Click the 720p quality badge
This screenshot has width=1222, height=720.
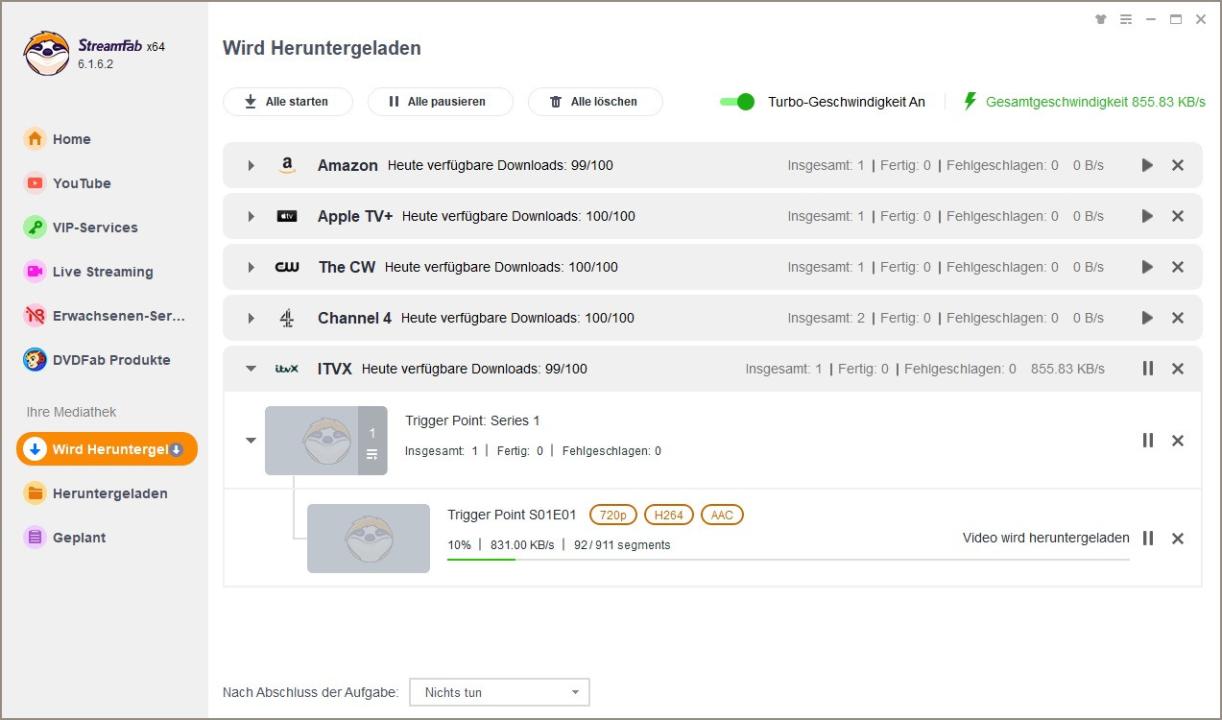click(613, 515)
